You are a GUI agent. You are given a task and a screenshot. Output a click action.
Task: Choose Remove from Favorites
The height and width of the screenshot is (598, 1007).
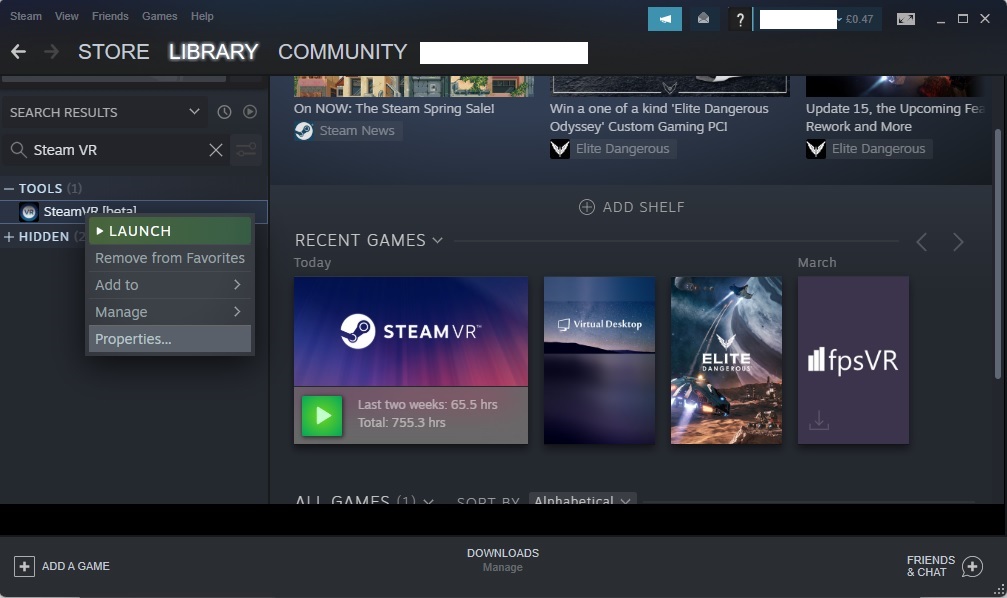tap(170, 258)
